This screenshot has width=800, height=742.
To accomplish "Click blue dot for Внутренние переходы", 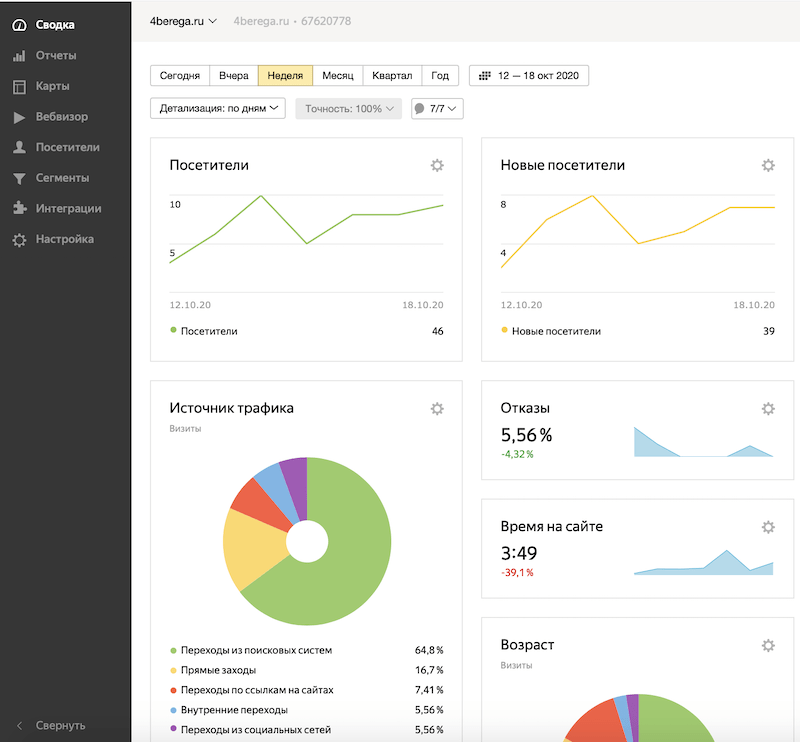I will 173,710.
